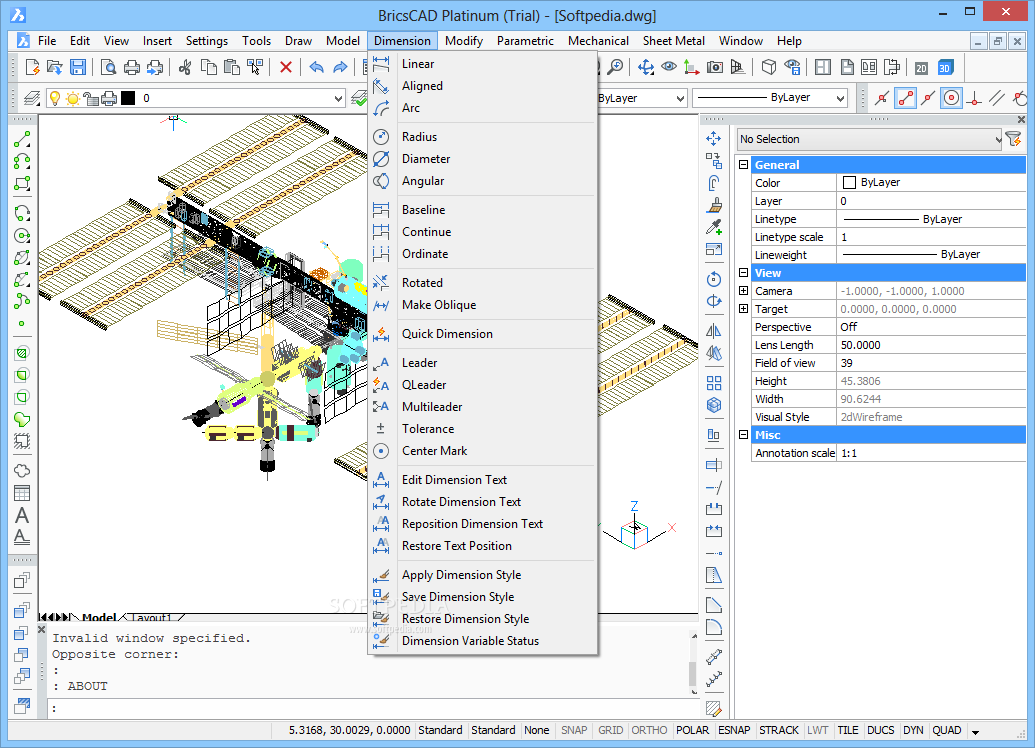The width and height of the screenshot is (1035, 748).
Task: Collapse the Misc properties section
Action: 744,435
